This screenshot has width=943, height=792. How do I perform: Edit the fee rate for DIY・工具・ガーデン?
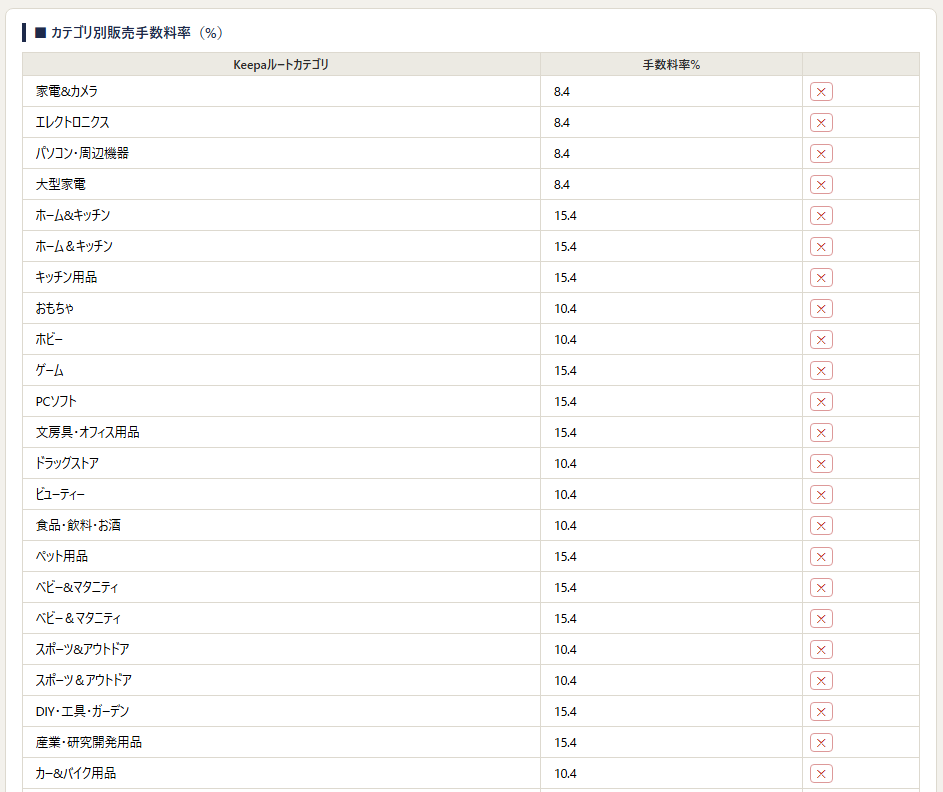[671, 711]
